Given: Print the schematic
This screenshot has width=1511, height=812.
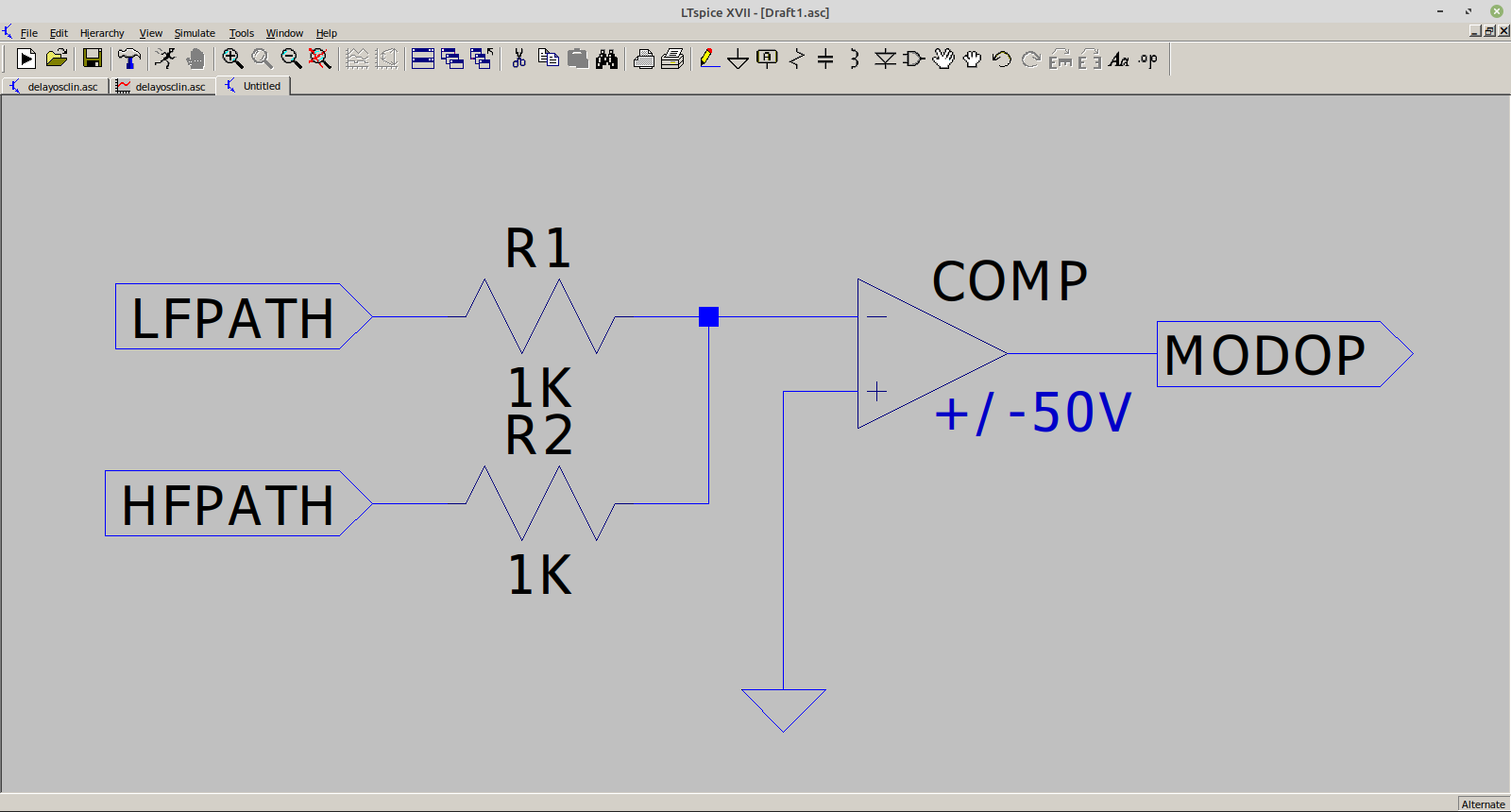Looking at the screenshot, I should click(644, 59).
